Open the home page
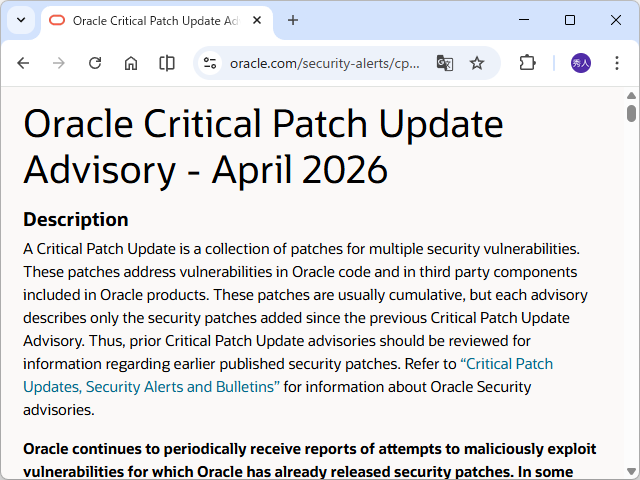 click(131, 63)
